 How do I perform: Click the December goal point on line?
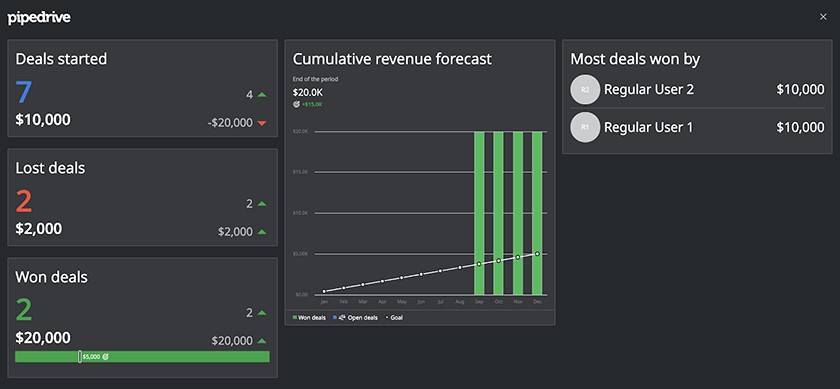(537, 254)
